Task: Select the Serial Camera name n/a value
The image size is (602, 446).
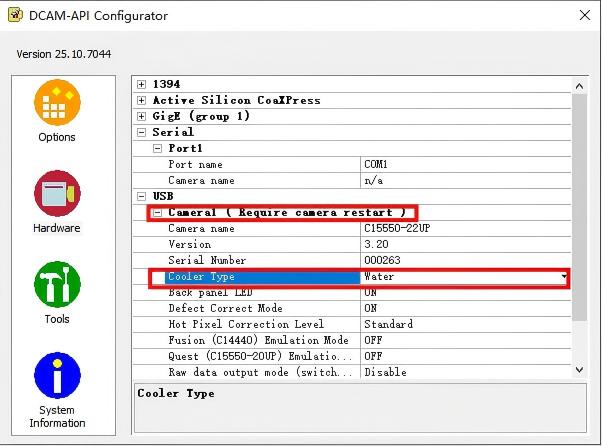Action: pyautogui.click(x=374, y=180)
